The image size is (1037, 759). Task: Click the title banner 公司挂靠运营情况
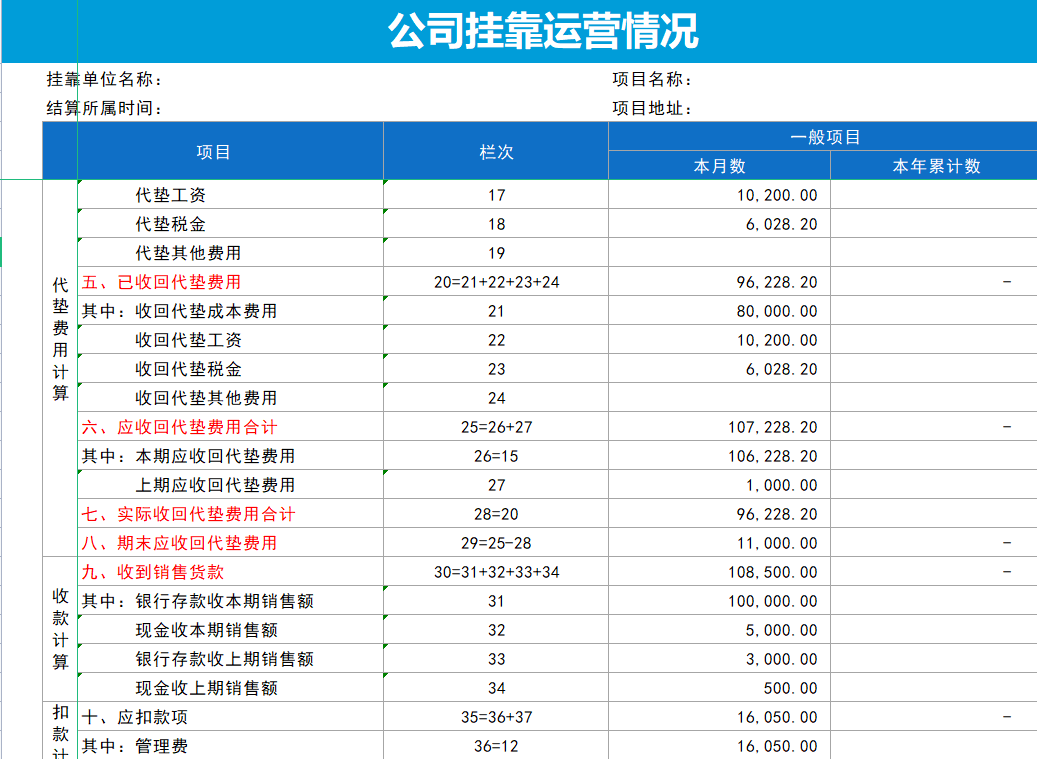518,28
